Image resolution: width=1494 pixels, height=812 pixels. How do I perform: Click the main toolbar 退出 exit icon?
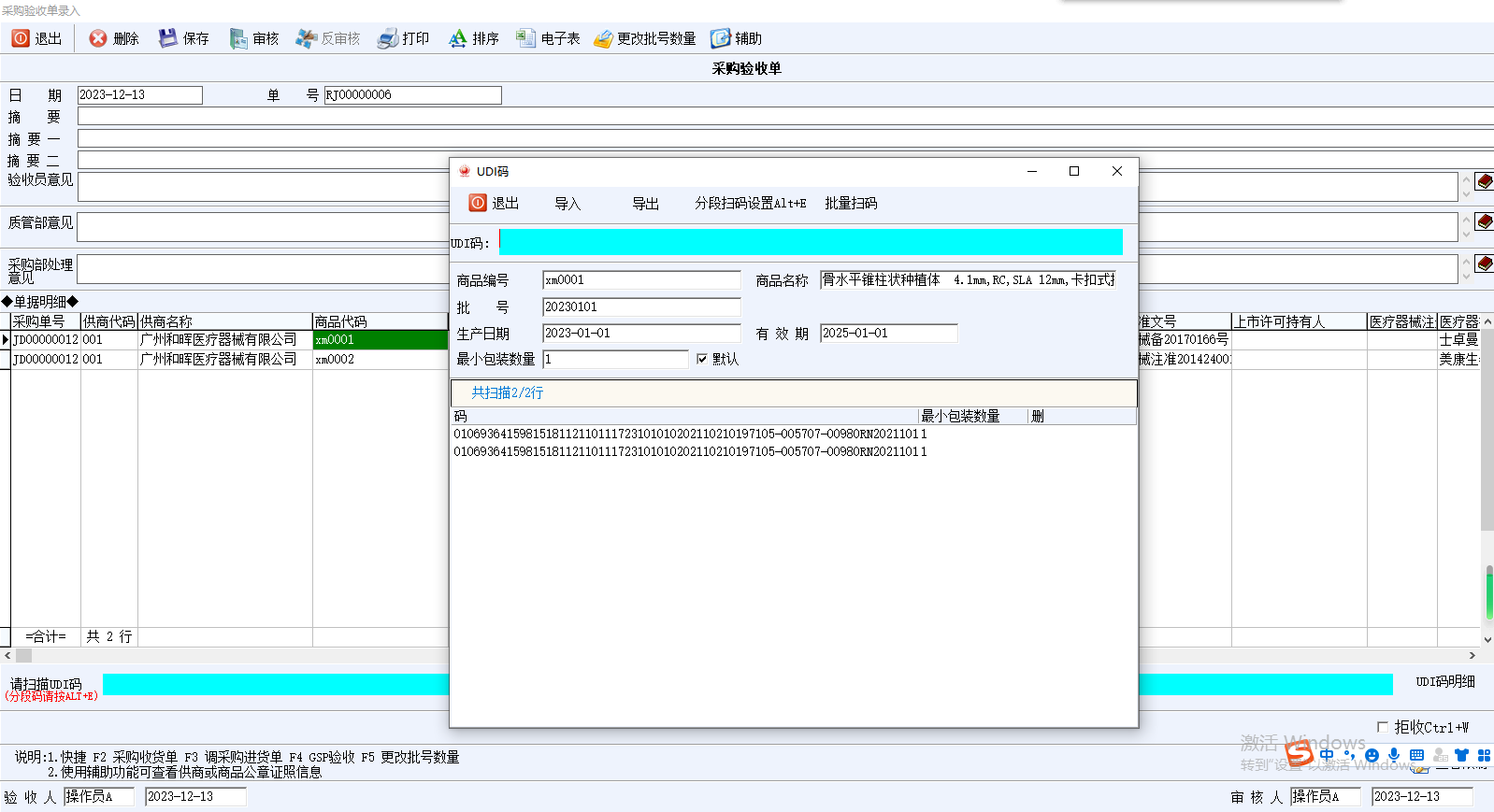[21, 38]
